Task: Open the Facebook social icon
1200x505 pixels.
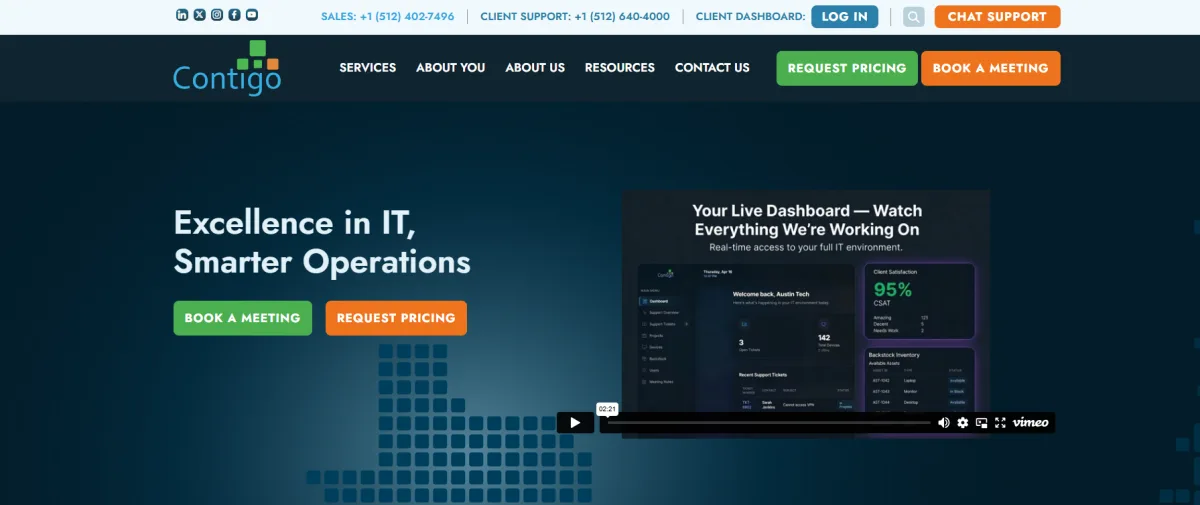Action: click(x=234, y=15)
